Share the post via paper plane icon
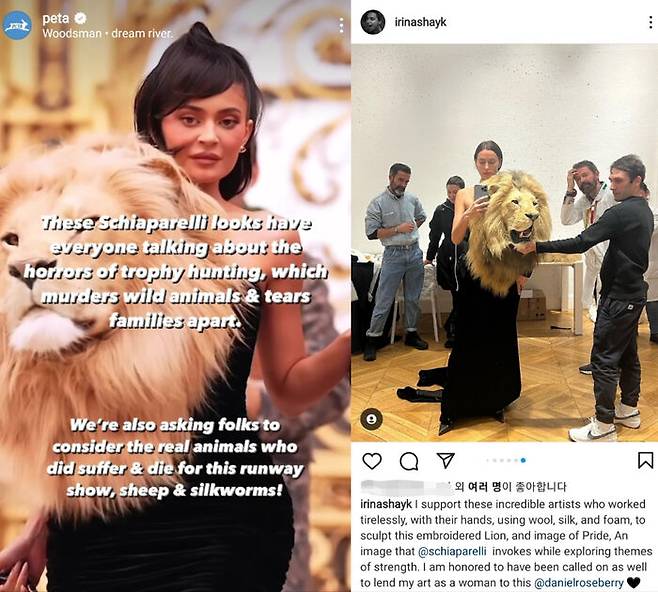Viewport: 658px width, 592px height. point(446,460)
